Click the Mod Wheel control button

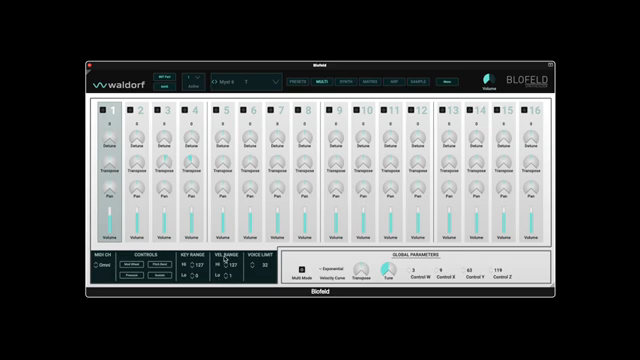tap(131, 264)
